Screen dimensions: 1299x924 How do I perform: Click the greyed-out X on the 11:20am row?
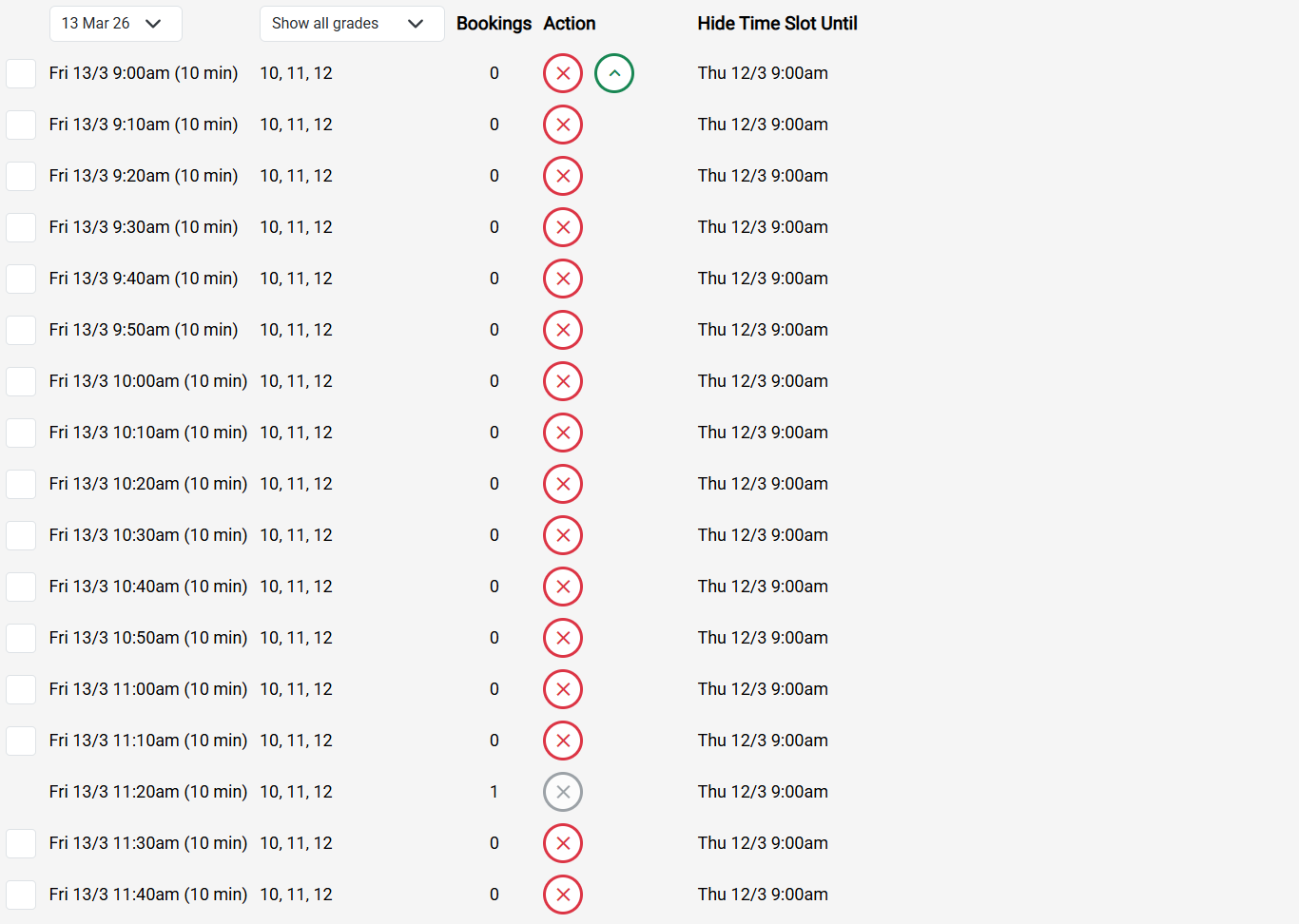[563, 792]
